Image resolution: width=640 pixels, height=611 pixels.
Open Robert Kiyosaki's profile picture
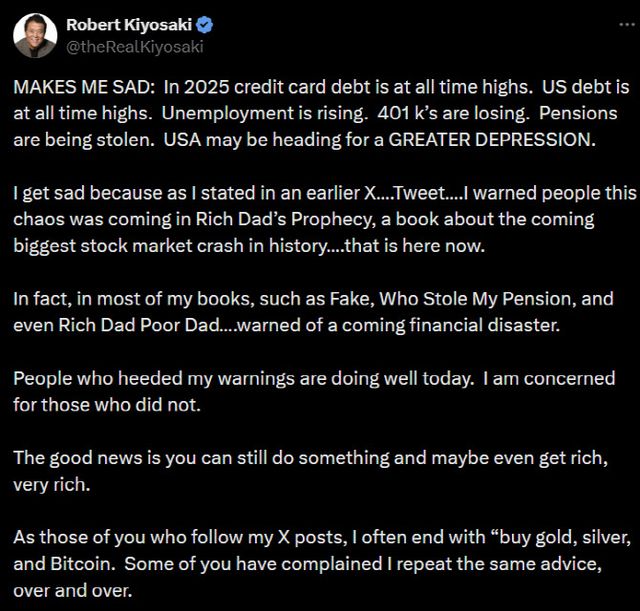coord(34,35)
